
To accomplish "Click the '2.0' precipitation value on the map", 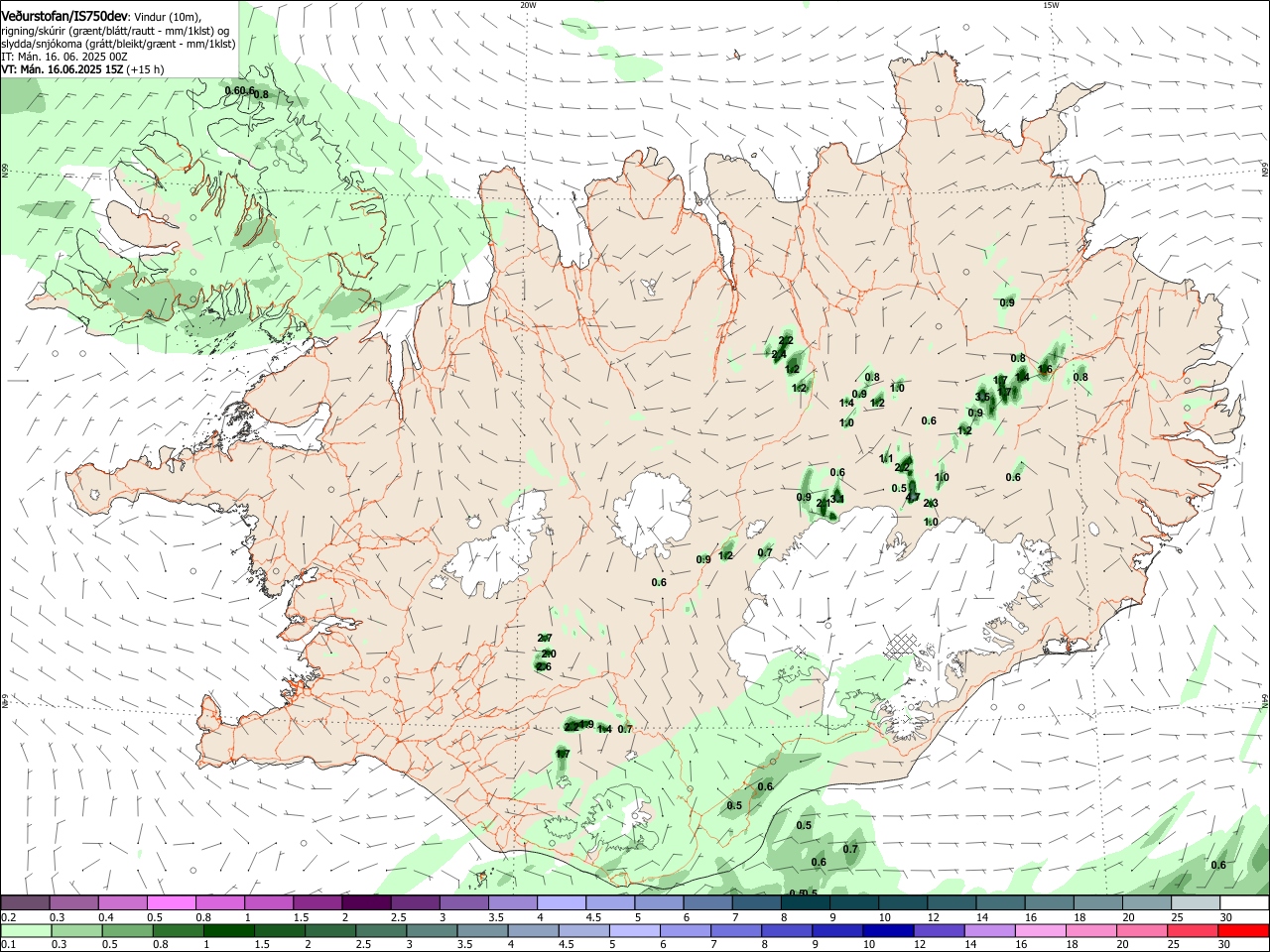I will click(x=549, y=654).
